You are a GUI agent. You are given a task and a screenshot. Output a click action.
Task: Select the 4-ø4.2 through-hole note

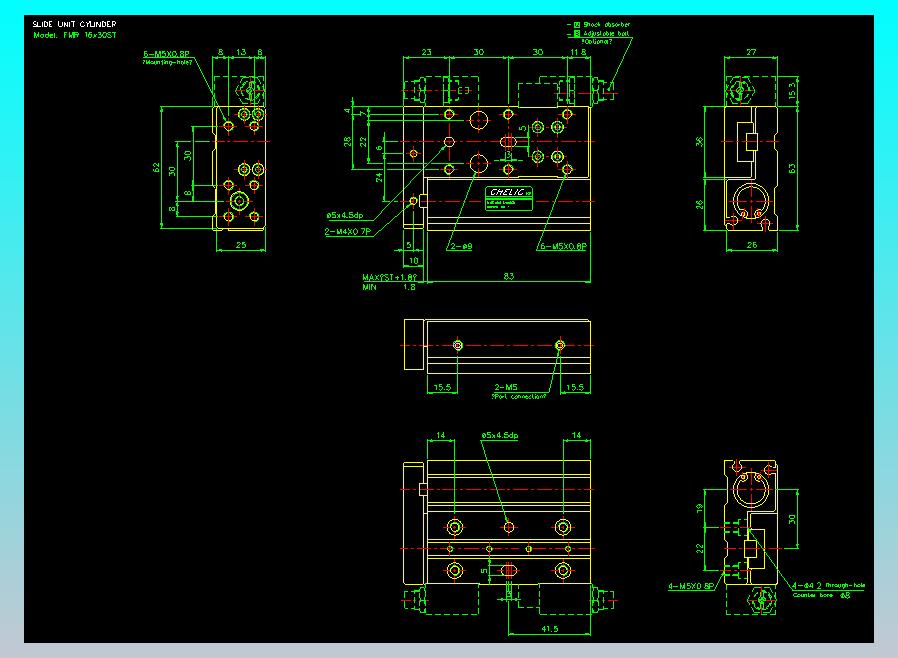[828, 585]
